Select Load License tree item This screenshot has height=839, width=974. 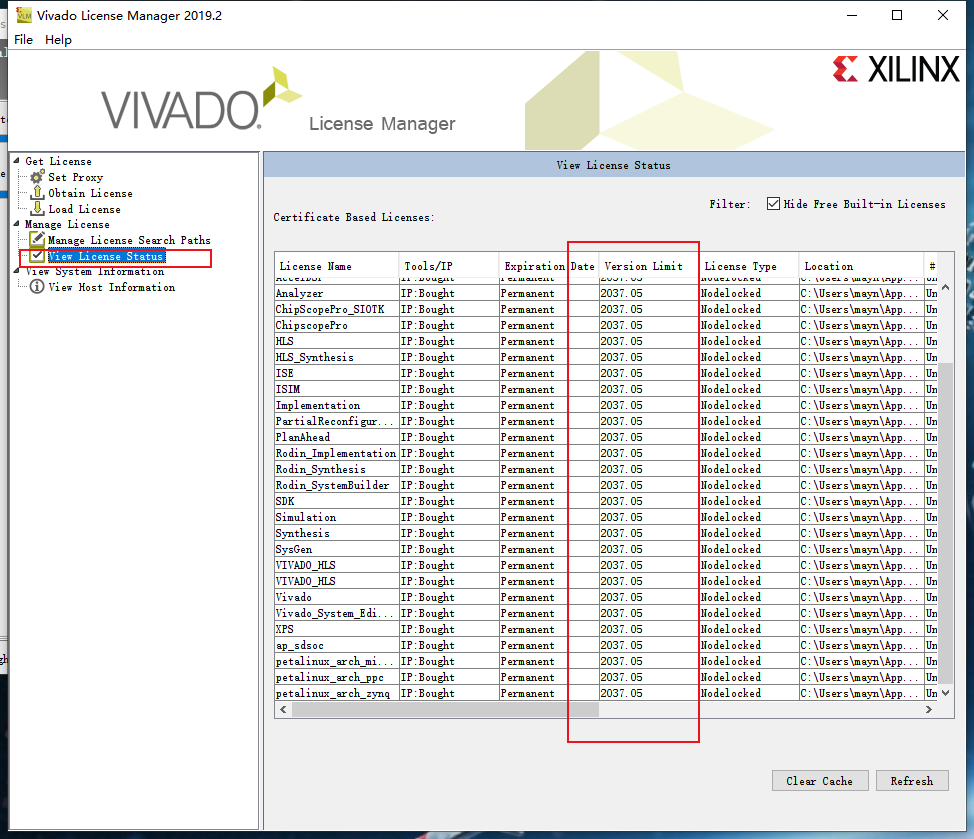click(84, 209)
